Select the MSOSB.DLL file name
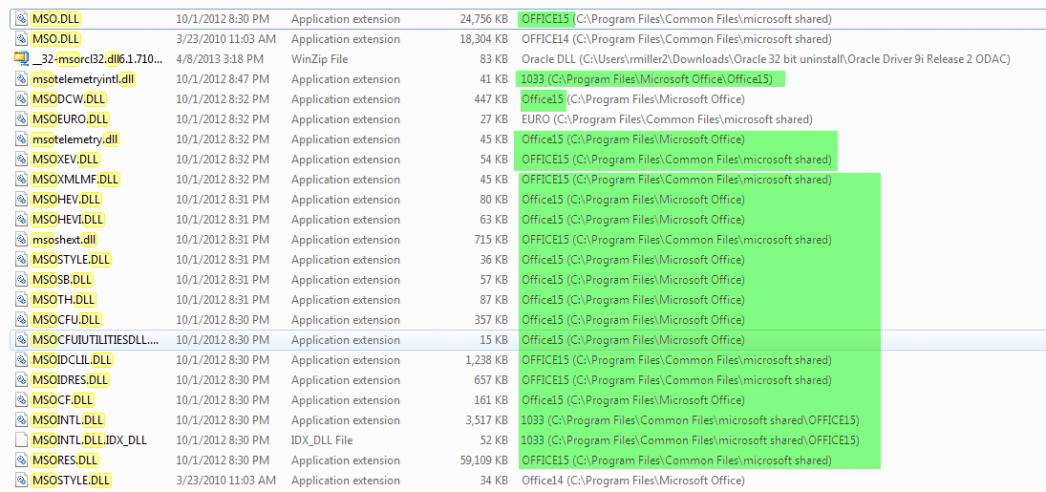This screenshot has height=492, width=1046. pos(62,279)
